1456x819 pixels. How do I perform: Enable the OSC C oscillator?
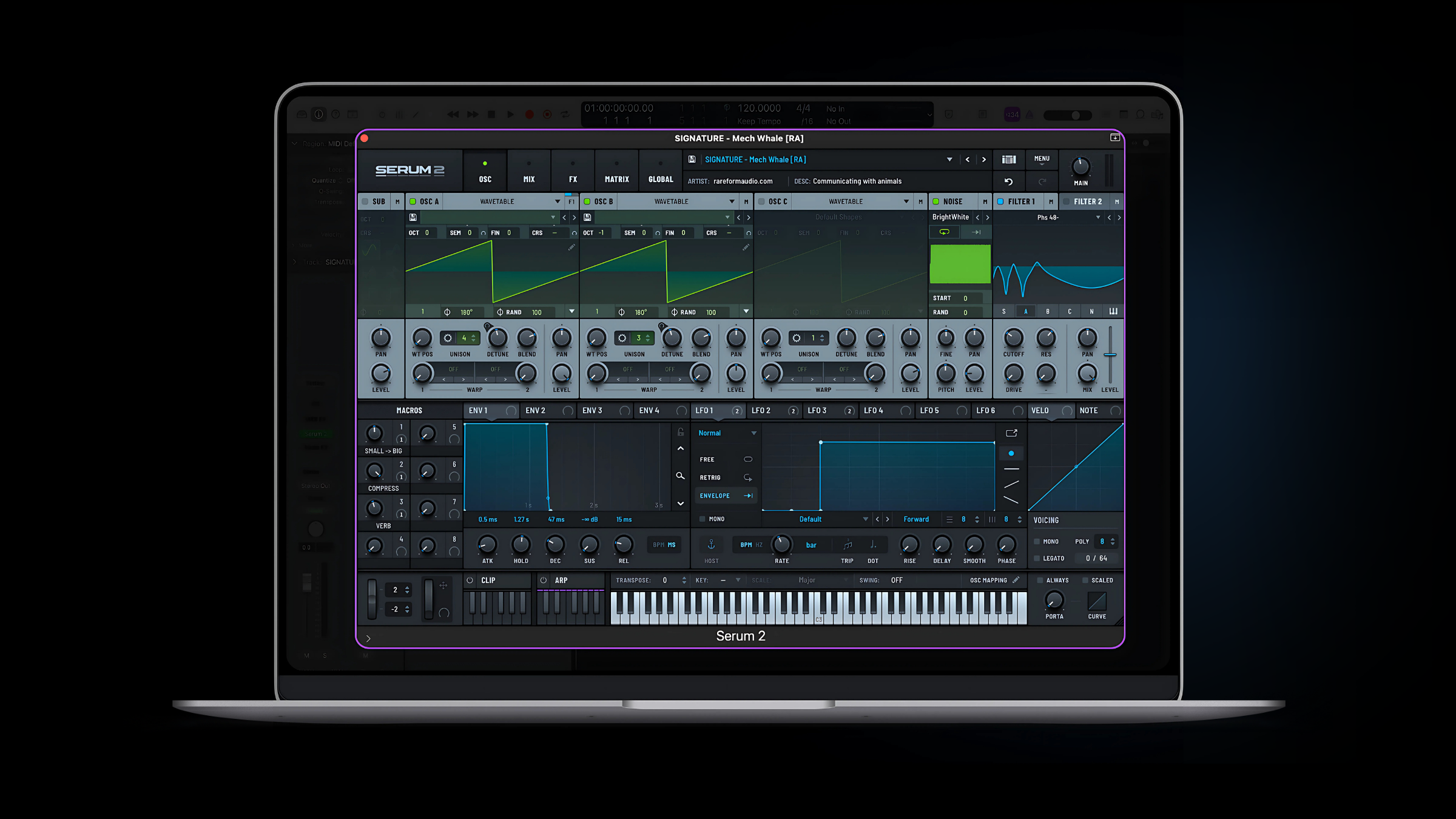pos(761,201)
